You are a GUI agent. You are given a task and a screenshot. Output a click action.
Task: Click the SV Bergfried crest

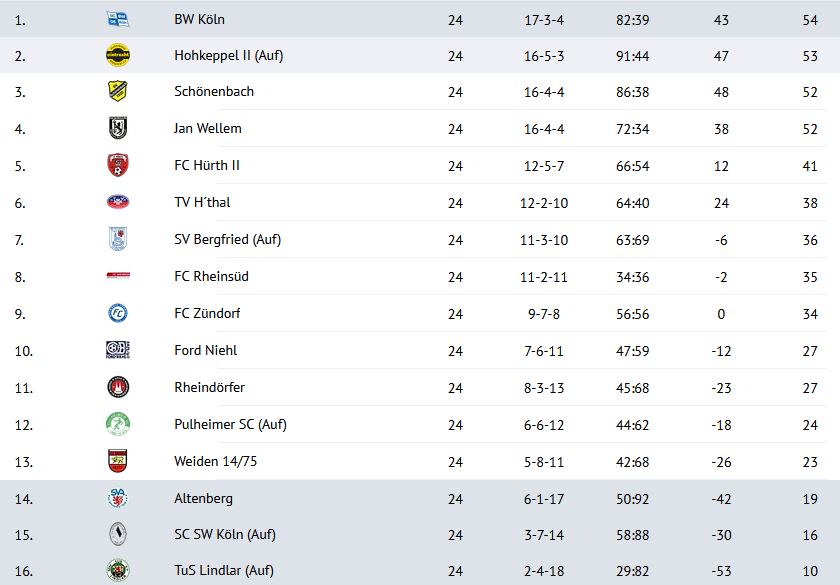[x=118, y=239]
